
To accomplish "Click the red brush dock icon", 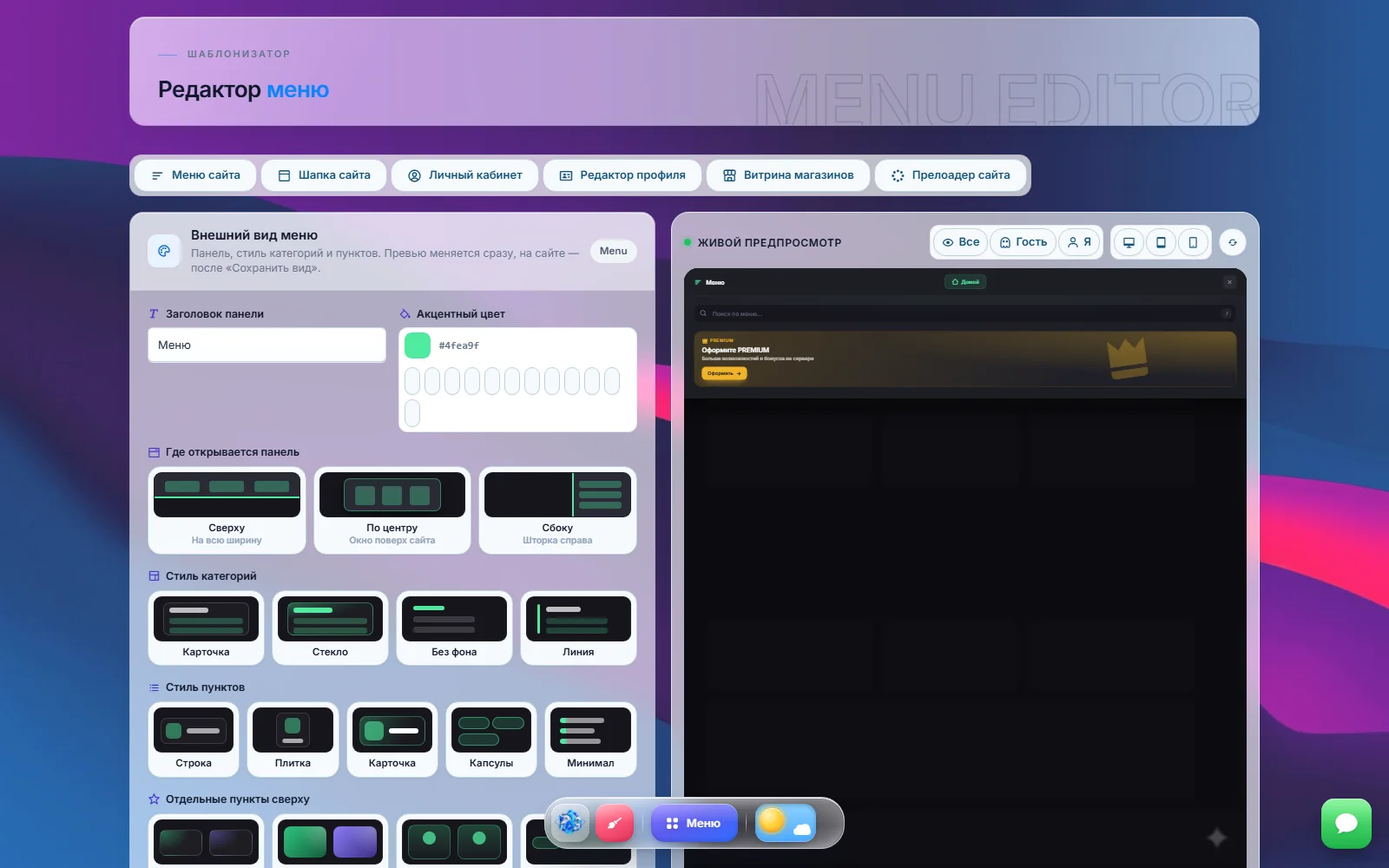I will pos(615,823).
